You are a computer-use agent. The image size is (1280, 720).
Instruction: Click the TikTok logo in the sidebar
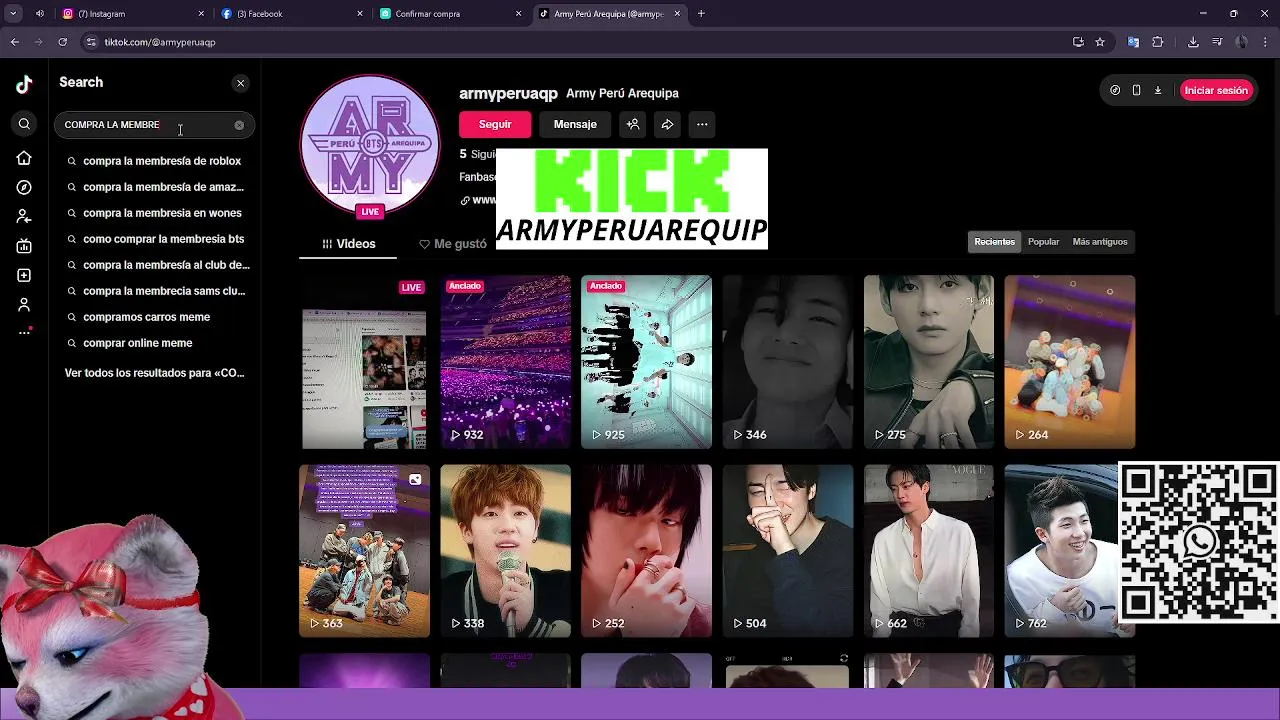pyautogui.click(x=24, y=85)
